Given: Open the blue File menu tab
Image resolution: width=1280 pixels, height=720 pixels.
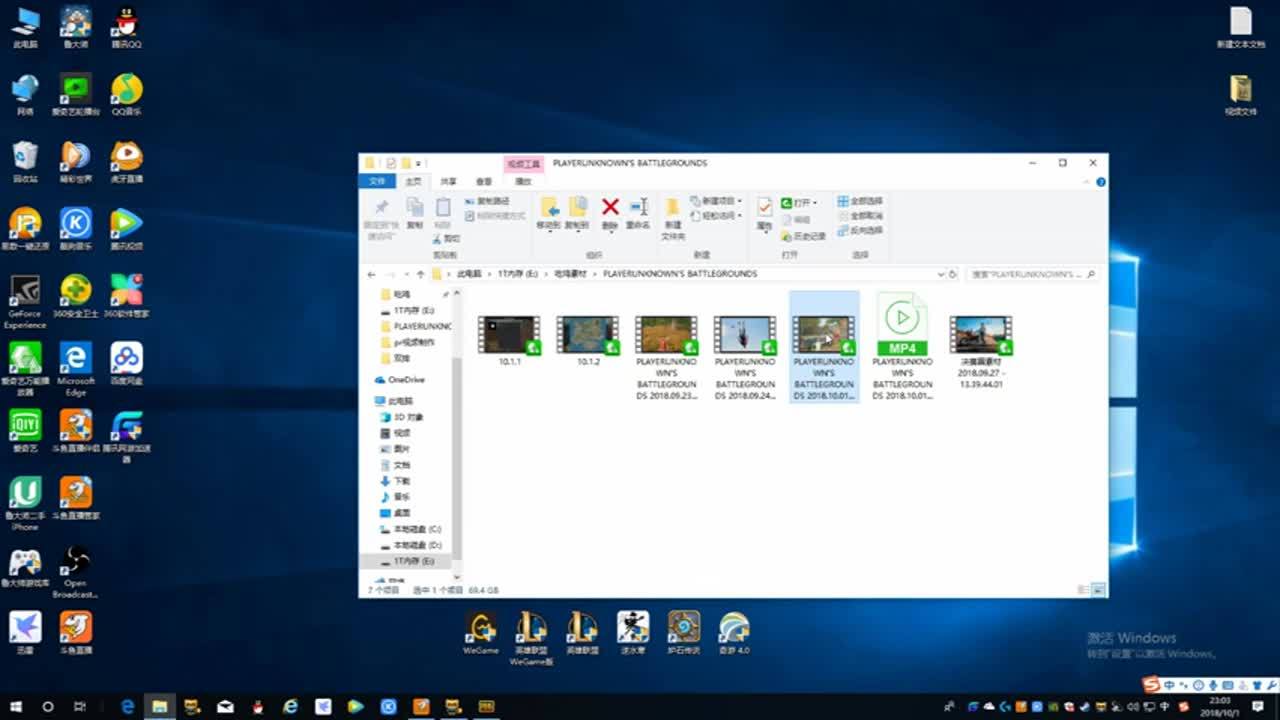Looking at the screenshot, I should [x=377, y=181].
